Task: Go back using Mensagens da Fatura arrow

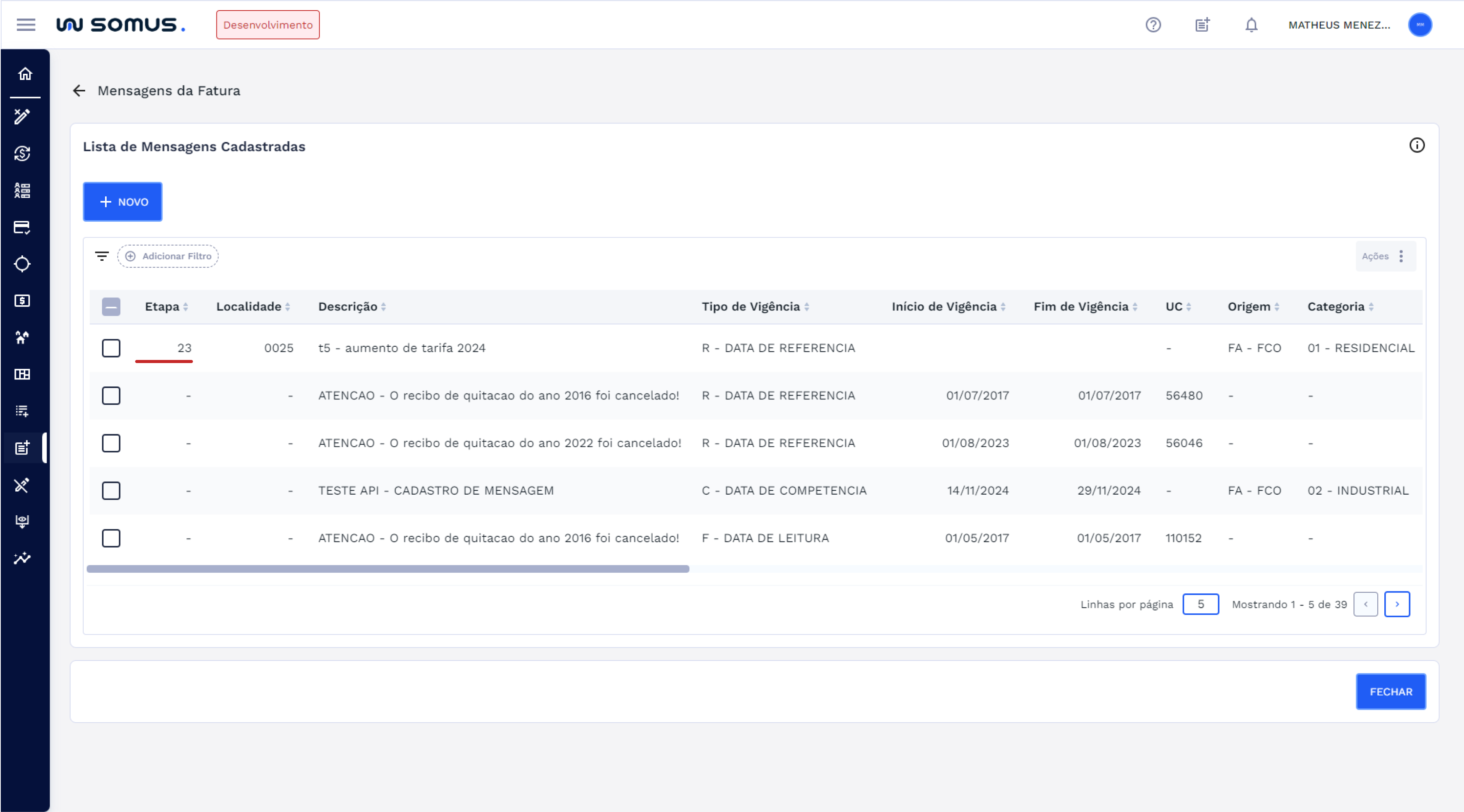Action: [x=80, y=91]
